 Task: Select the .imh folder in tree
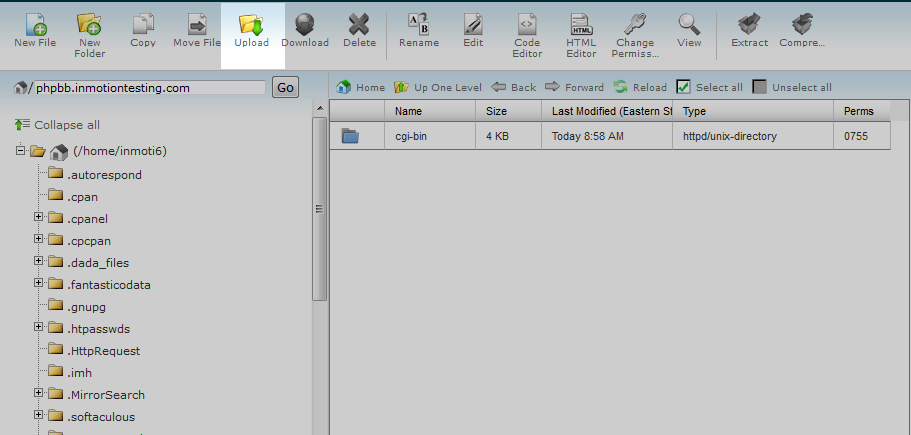pos(79,373)
